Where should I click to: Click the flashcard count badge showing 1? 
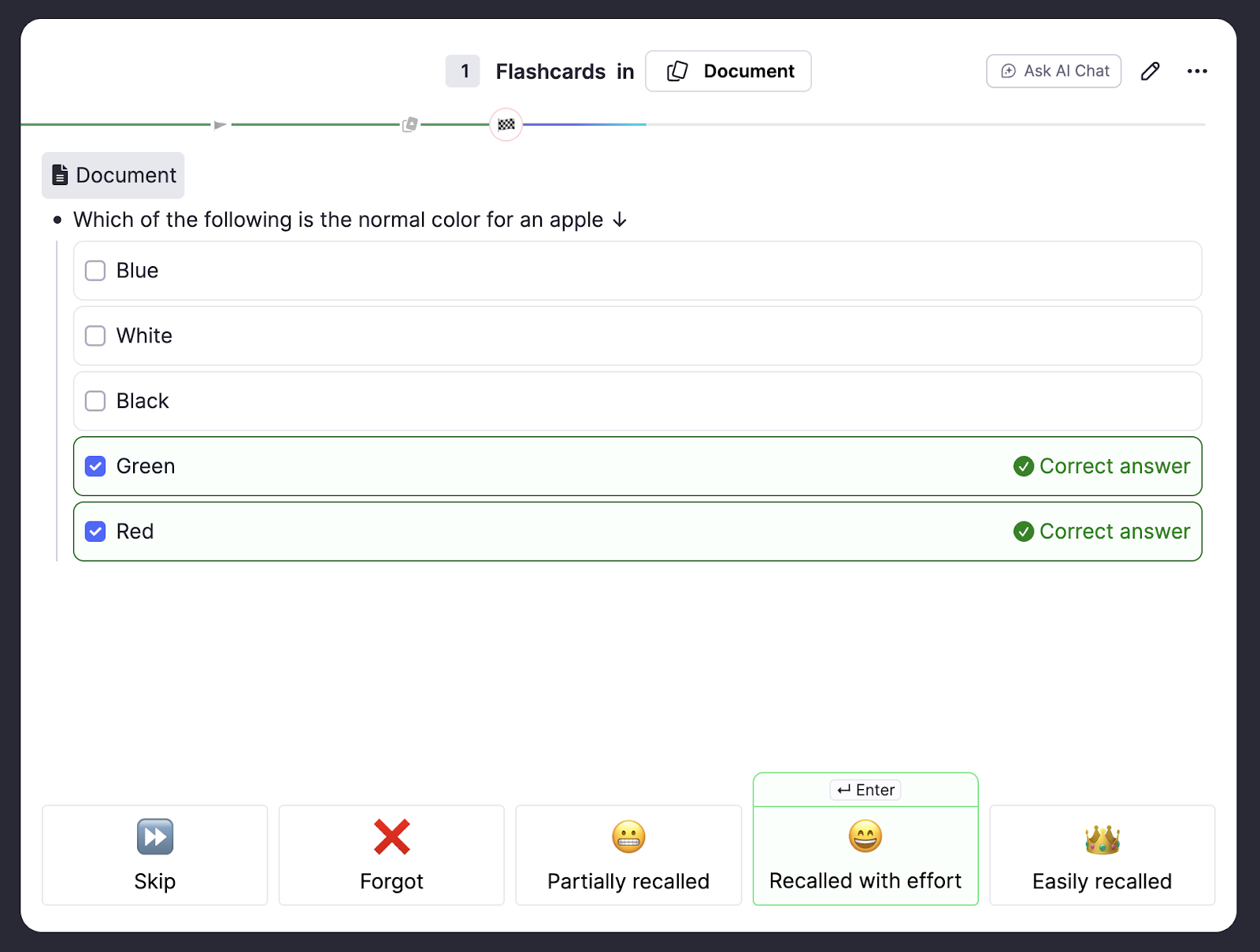click(x=463, y=72)
